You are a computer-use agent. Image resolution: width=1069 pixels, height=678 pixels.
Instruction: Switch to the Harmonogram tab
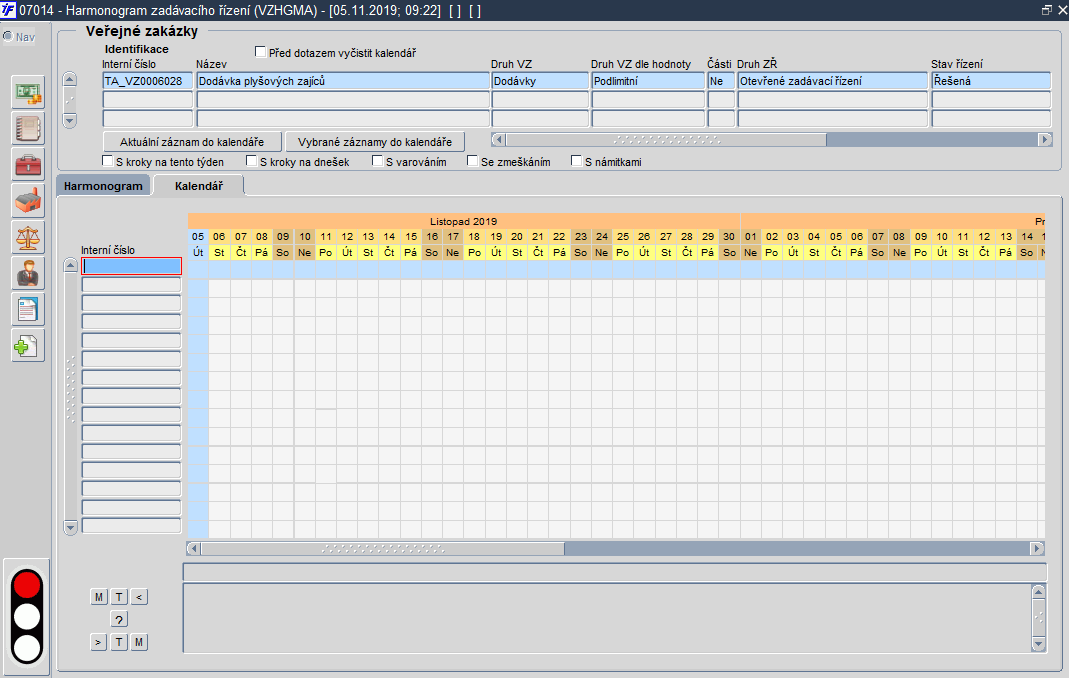[104, 186]
